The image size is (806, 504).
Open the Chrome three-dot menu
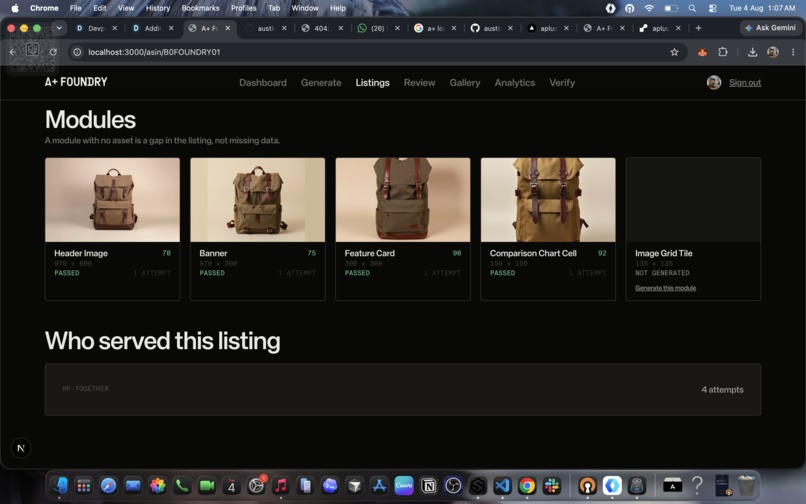(793, 52)
